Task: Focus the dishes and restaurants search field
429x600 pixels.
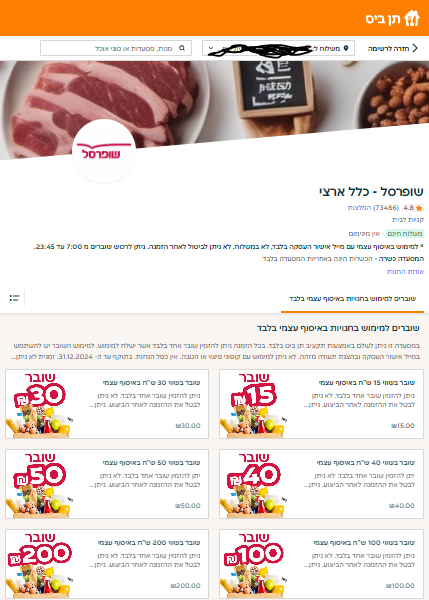Action: [116, 48]
